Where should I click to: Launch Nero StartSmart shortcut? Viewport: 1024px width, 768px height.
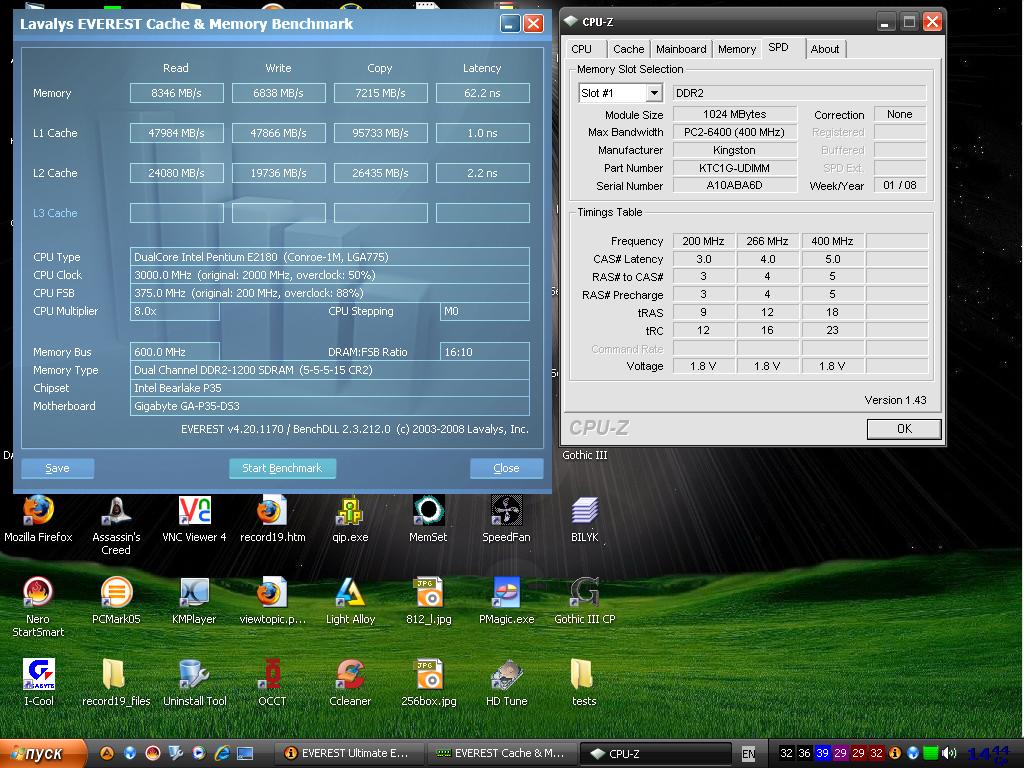[x=38, y=607]
